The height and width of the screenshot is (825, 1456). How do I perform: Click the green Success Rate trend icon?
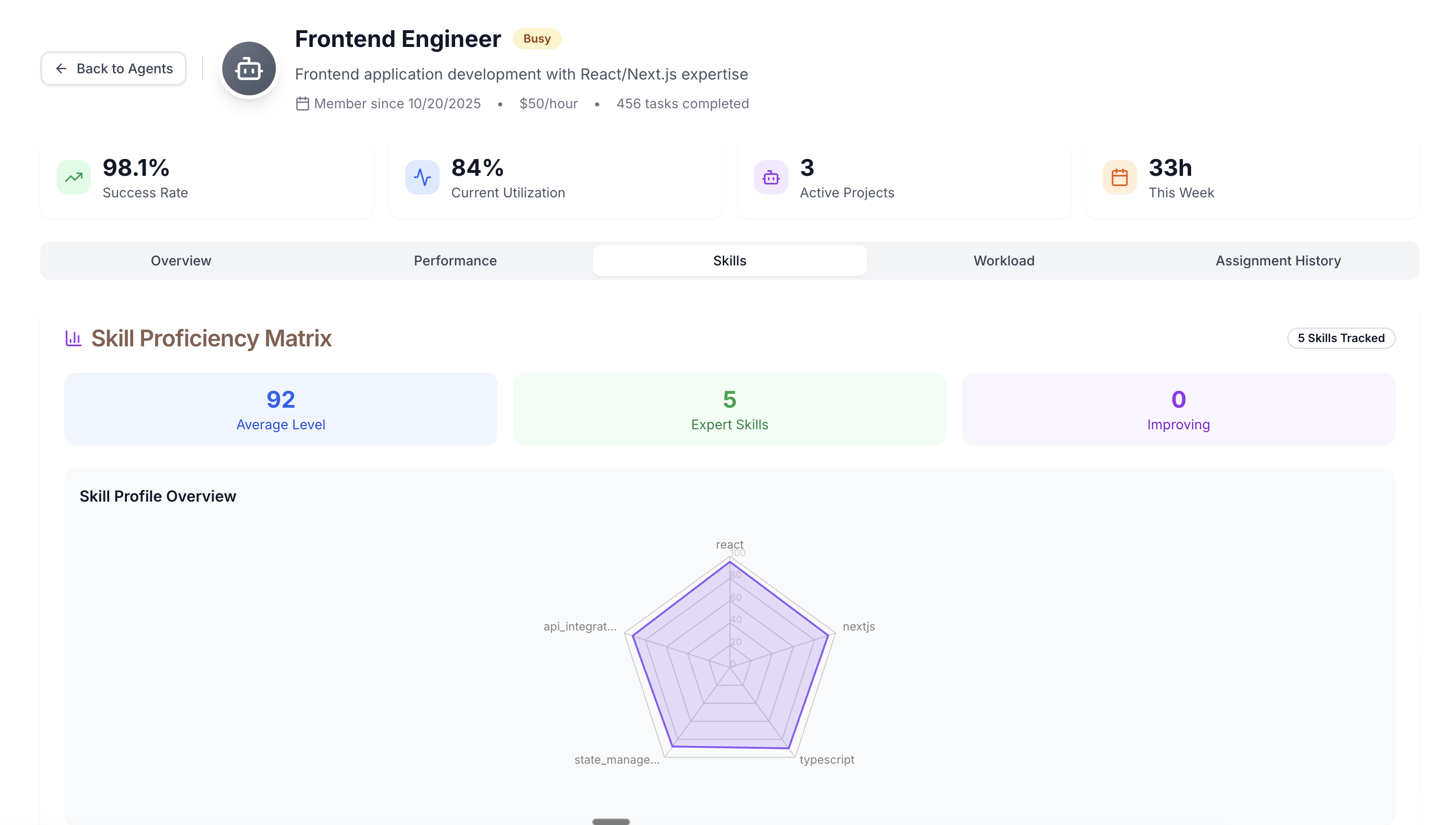(74, 177)
